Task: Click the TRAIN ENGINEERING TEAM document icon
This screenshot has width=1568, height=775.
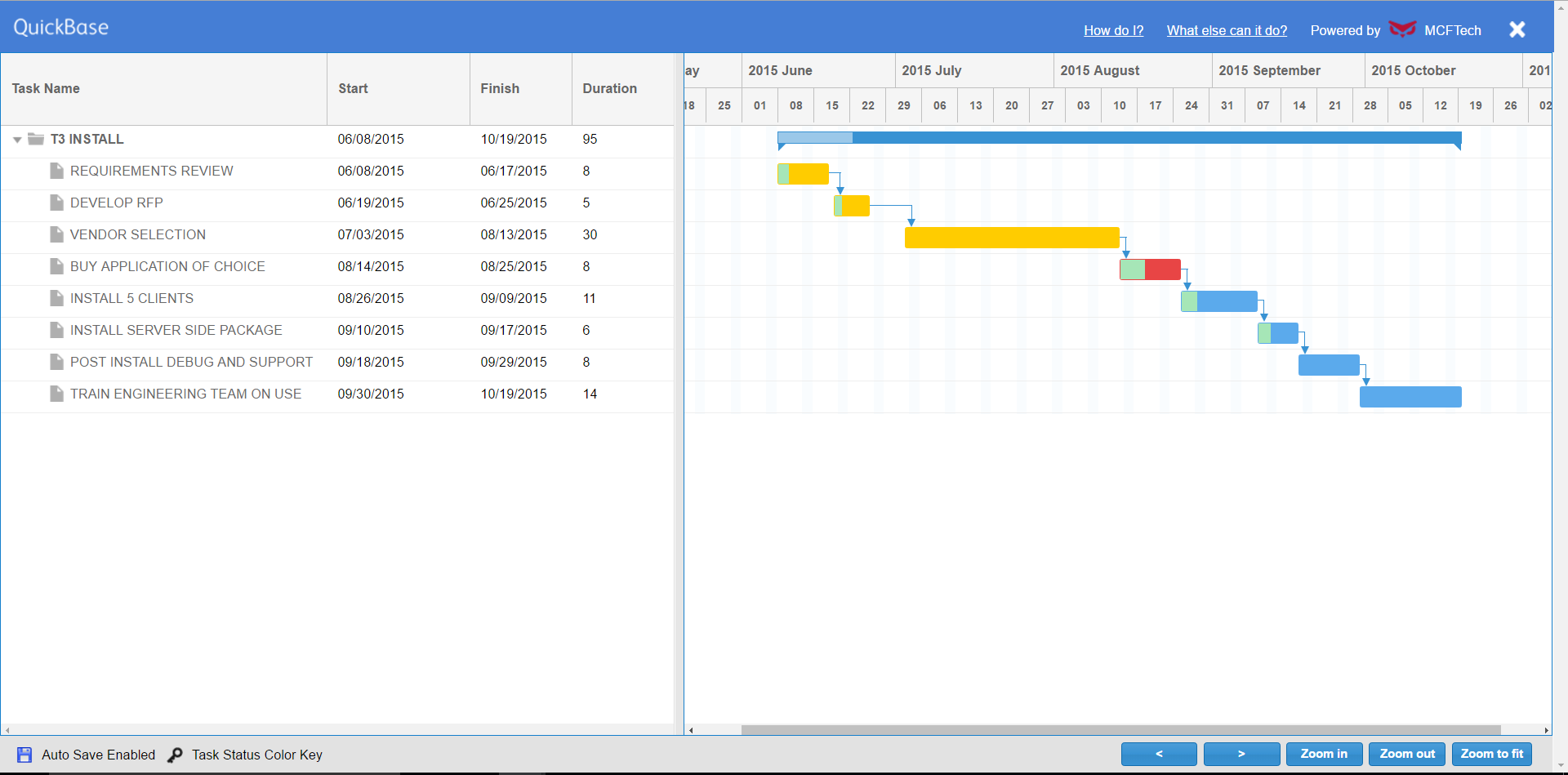Action: tap(56, 394)
